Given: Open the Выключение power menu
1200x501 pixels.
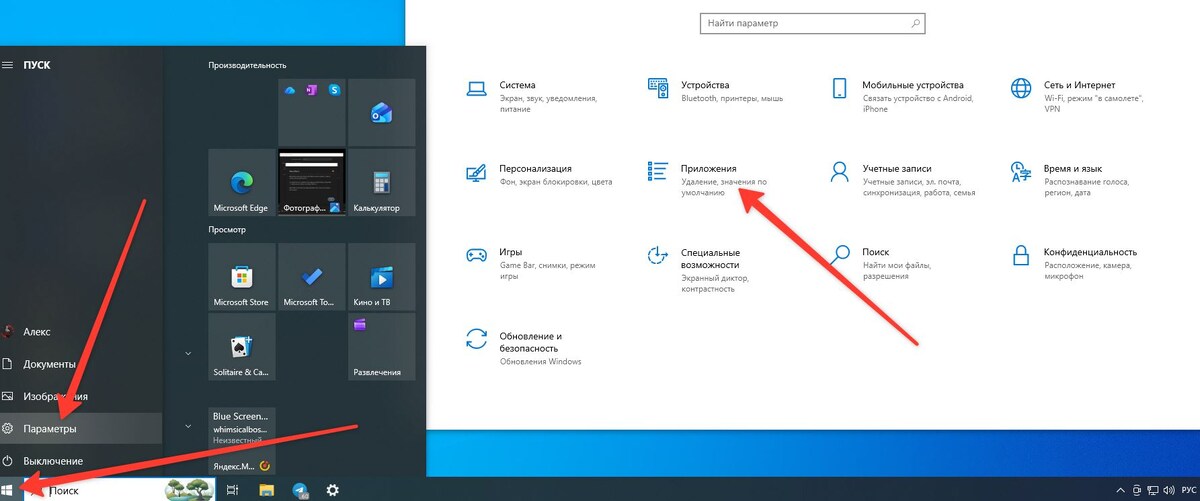Looking at the screenshot, I should click(x=80, y=461).
